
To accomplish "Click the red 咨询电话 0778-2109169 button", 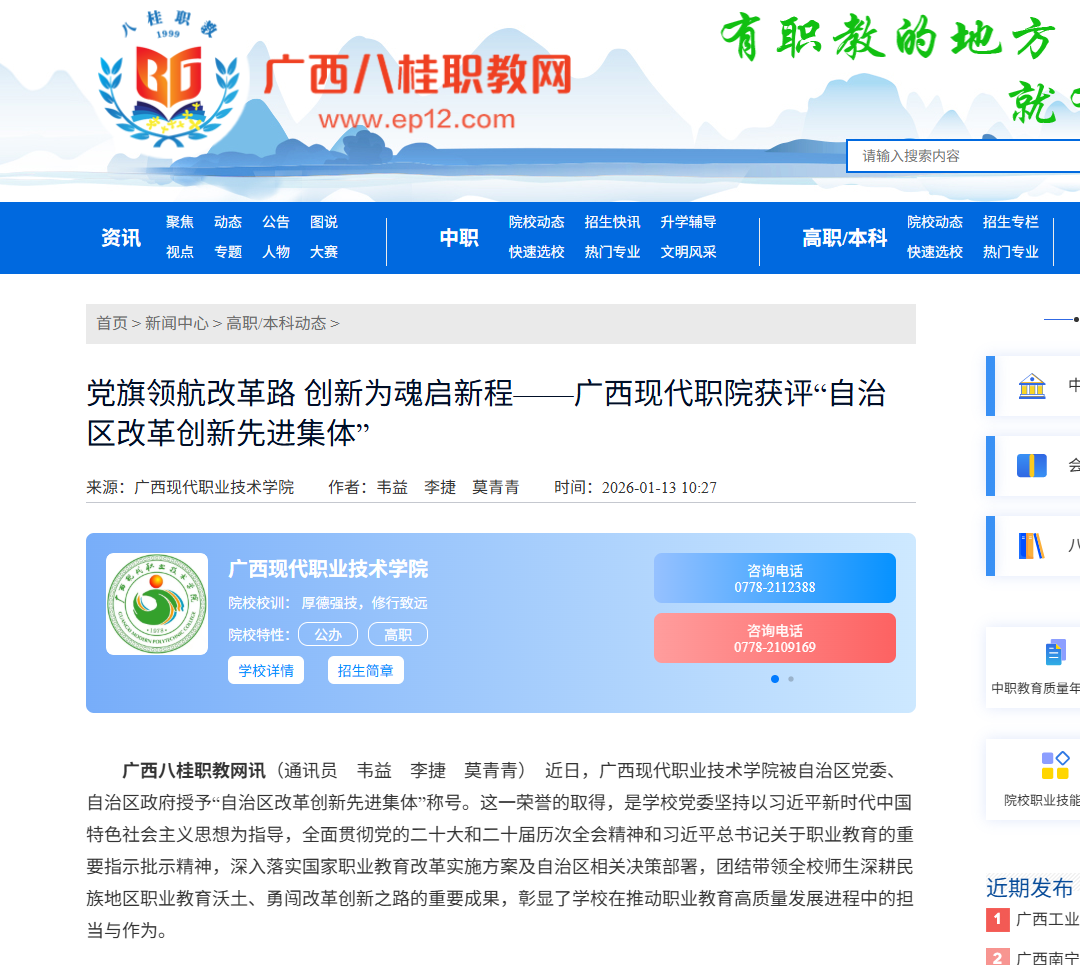I will point(775,639).
